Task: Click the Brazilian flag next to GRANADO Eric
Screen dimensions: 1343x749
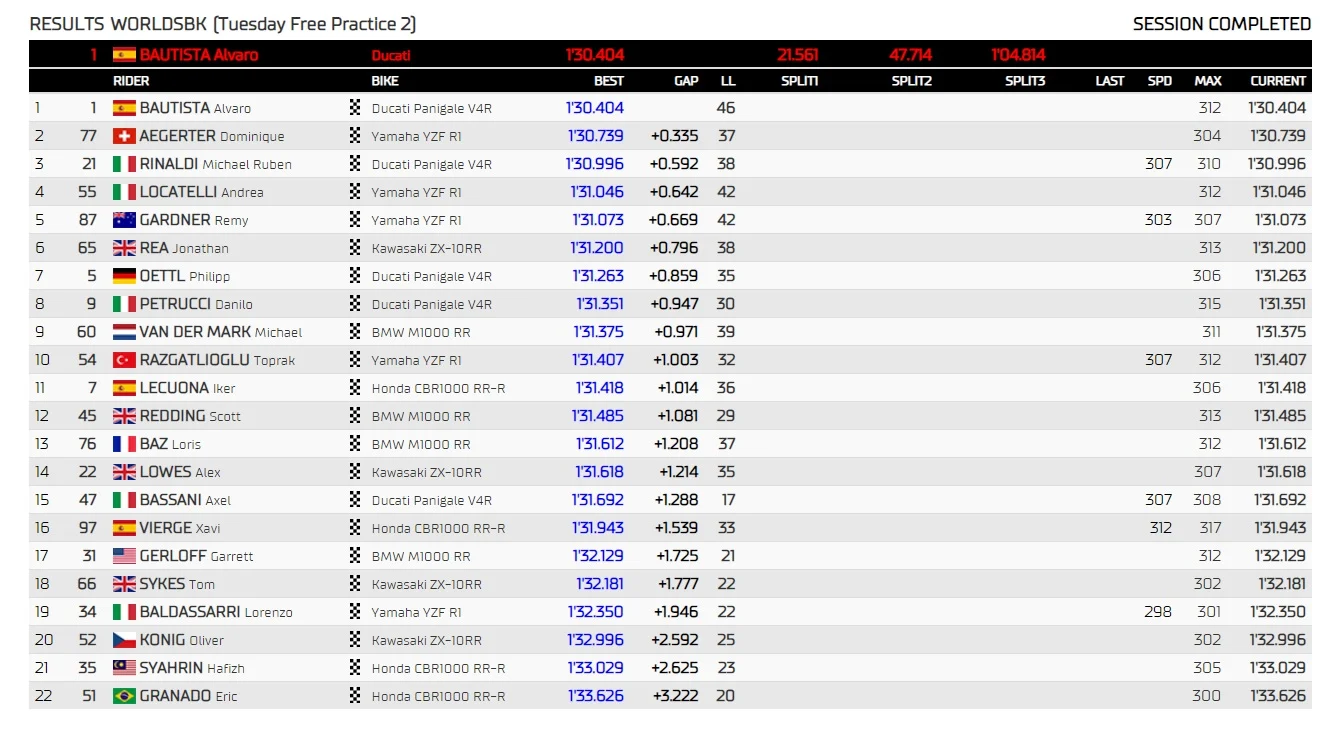Action: [124, 696]
